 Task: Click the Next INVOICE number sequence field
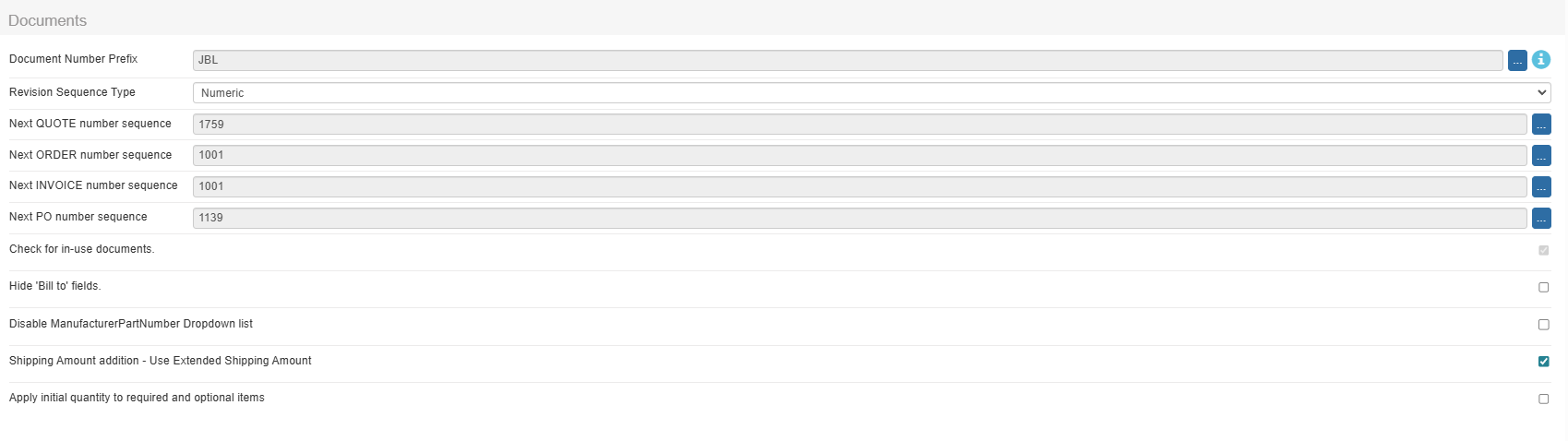(859, 186)
